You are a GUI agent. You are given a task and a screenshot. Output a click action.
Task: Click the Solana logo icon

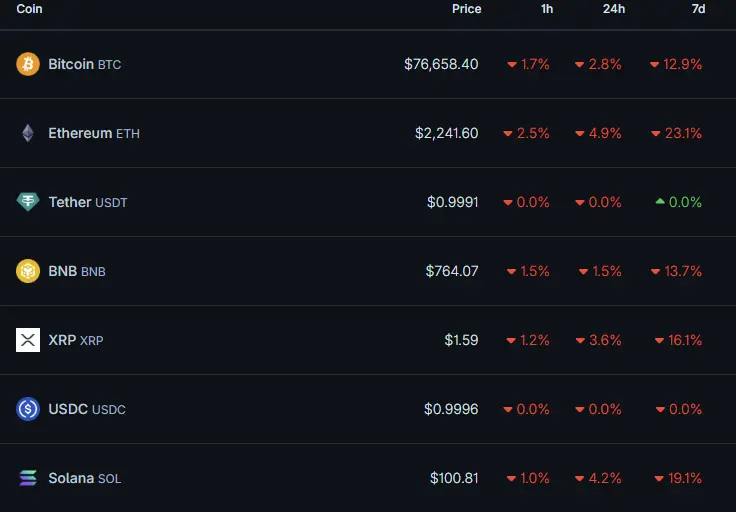coord(28,478)
